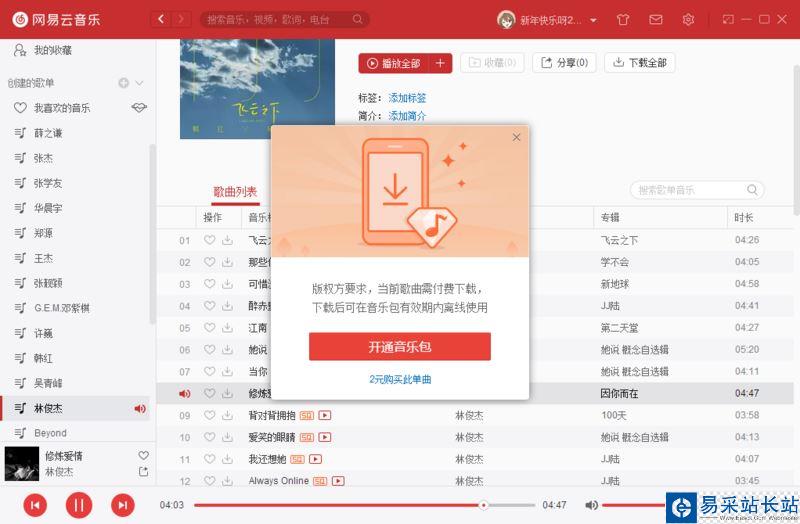Open the now-playing album thumbnail
This screenshot has width=800, height=524.
point(22,464)
